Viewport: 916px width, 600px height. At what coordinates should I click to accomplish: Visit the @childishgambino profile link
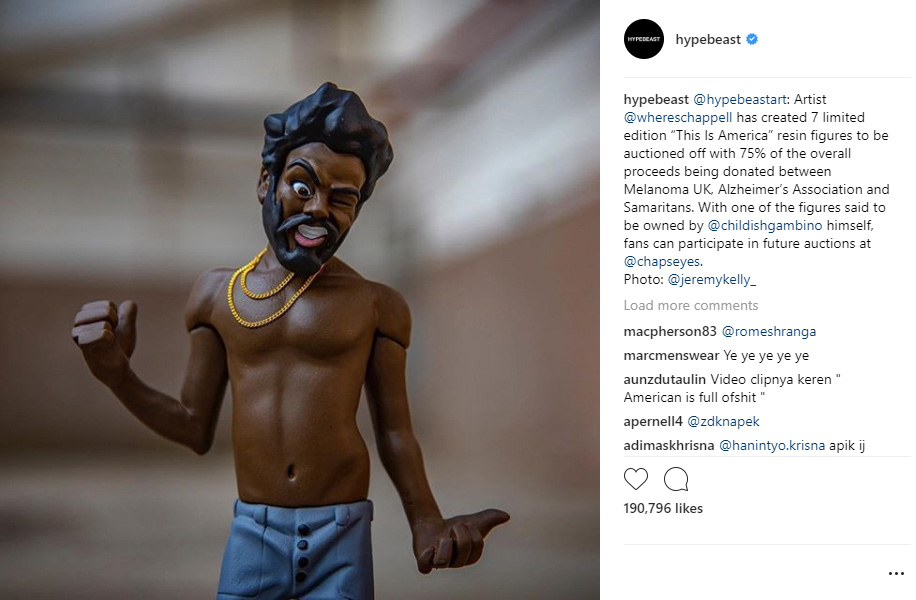coord(765,226)
